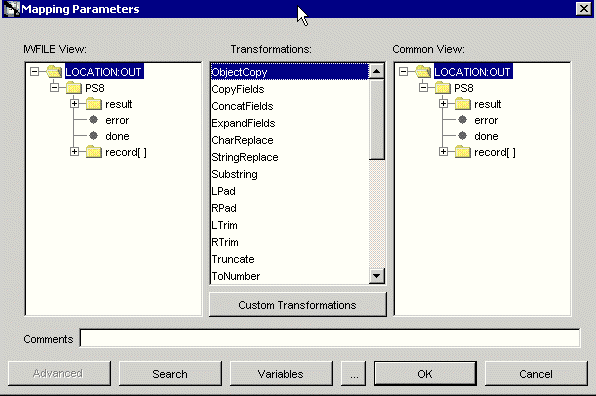
Task: Expand result node in IWFILE View
Action: 74,103
